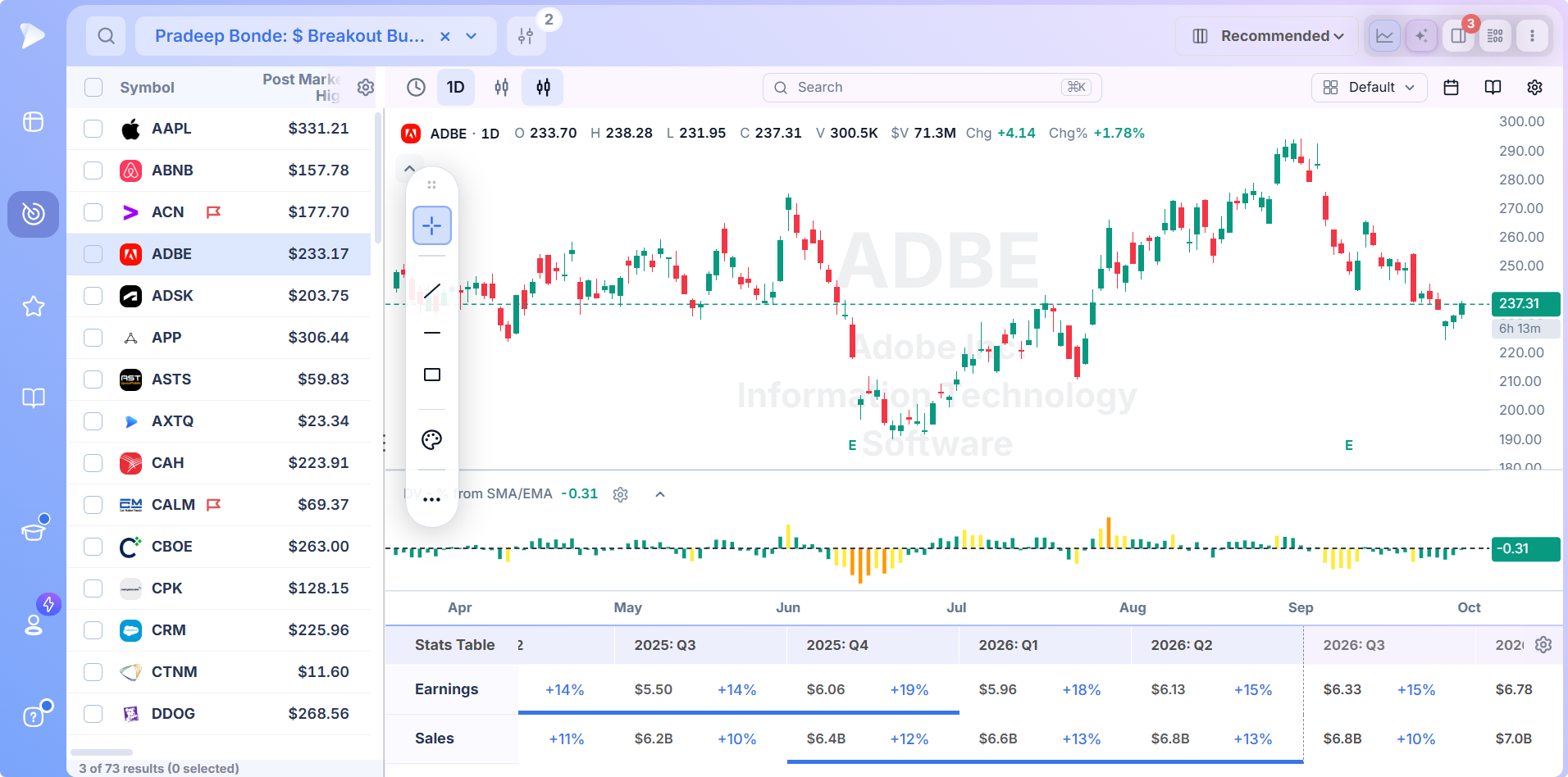Open the clock history icon
This screenshot has height=777, width=1568.
[x=417, y=87]
